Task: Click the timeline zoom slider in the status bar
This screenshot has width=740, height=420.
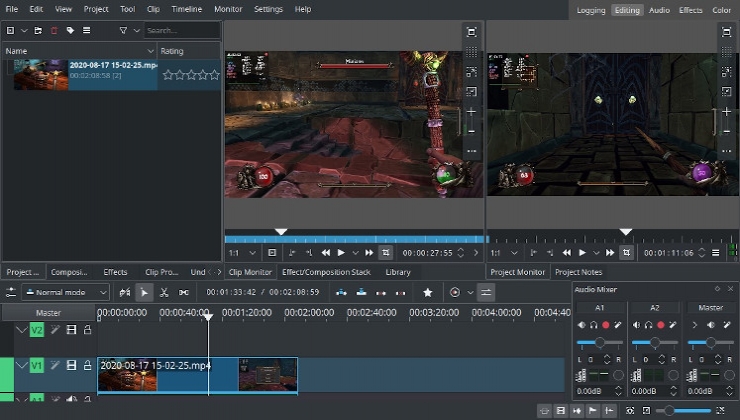Action: (x=682, y=411)
